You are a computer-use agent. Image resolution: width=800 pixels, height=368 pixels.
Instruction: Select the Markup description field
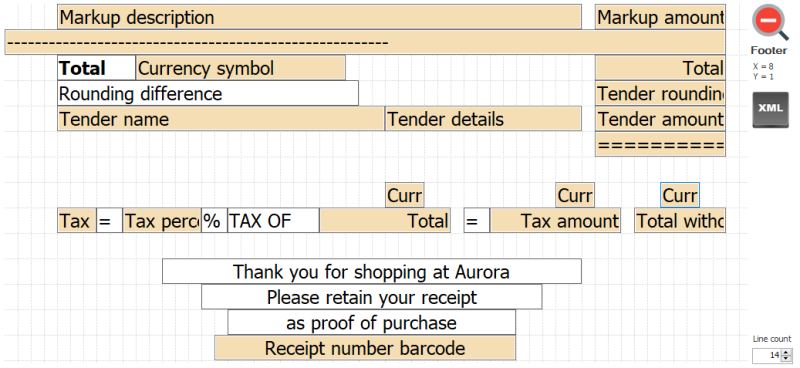pyautogui.click(x=319, y=17)
